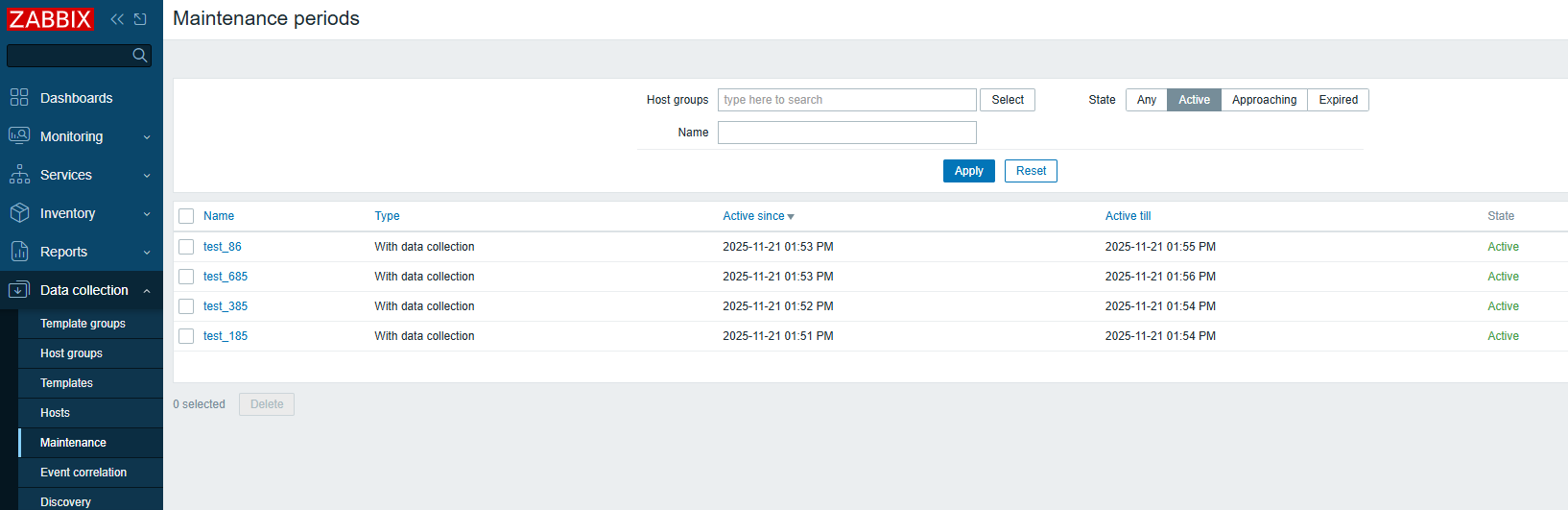Click the Inventory cube icon
Screen dimensions: 1568x510
click(19, 213)
